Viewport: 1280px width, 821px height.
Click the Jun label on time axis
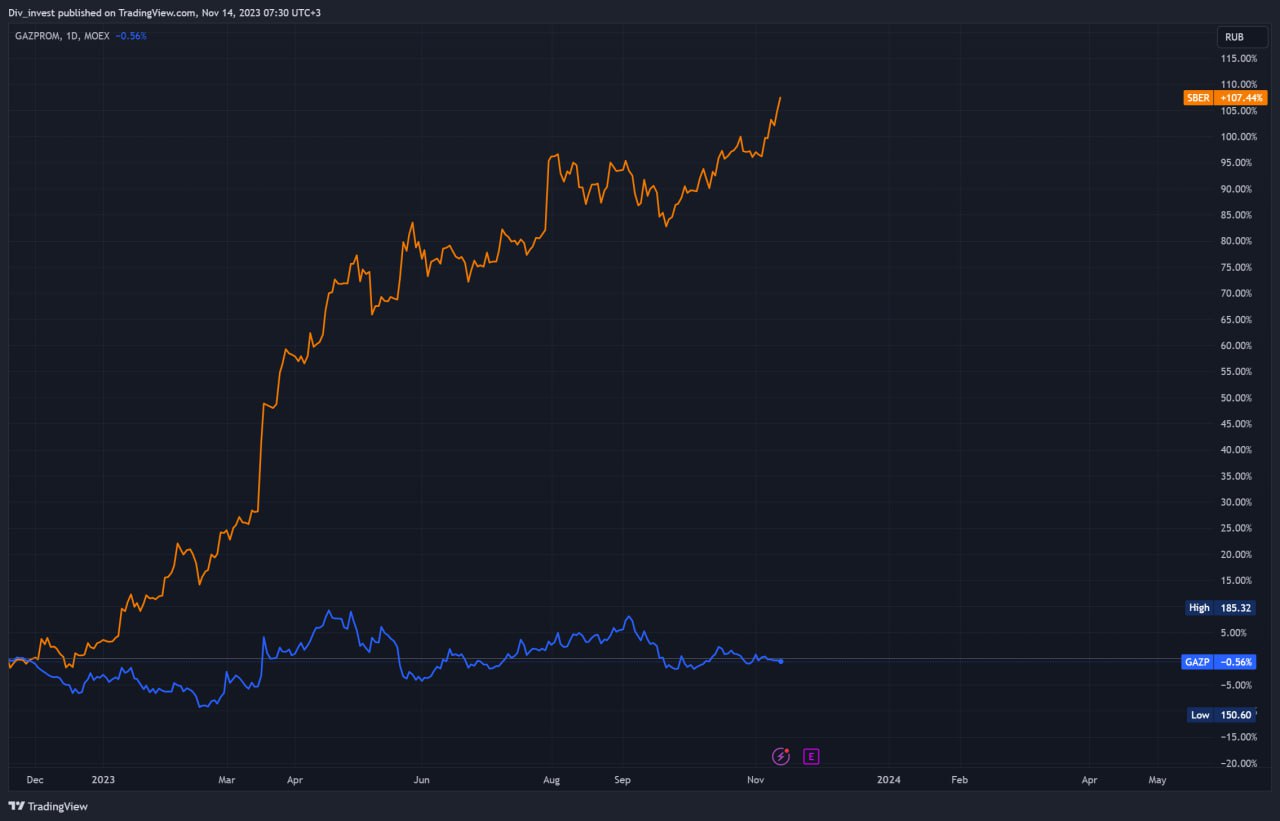[421, 778]
